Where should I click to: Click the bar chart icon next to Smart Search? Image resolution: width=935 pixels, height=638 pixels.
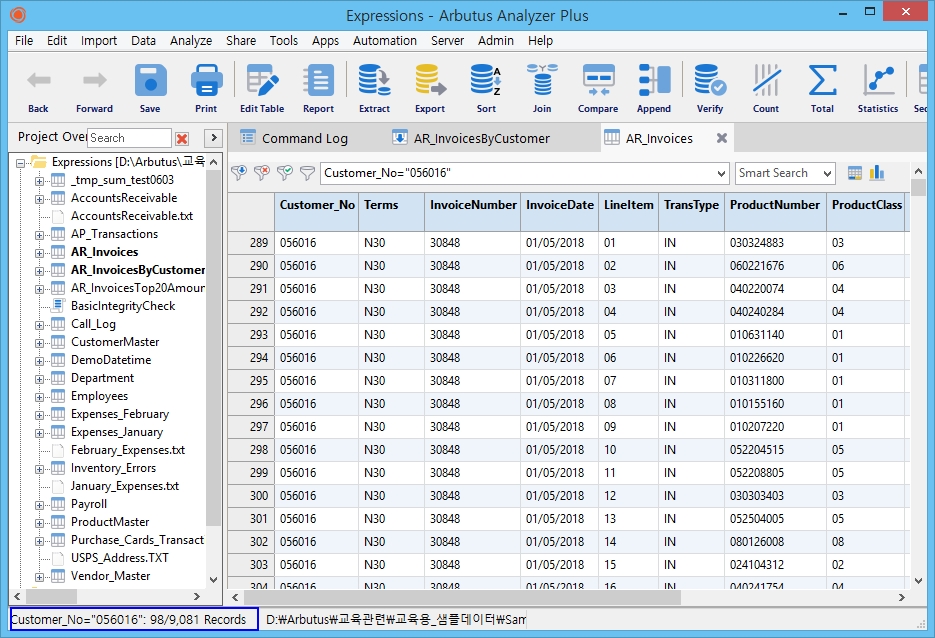click(x=877, y=173)
